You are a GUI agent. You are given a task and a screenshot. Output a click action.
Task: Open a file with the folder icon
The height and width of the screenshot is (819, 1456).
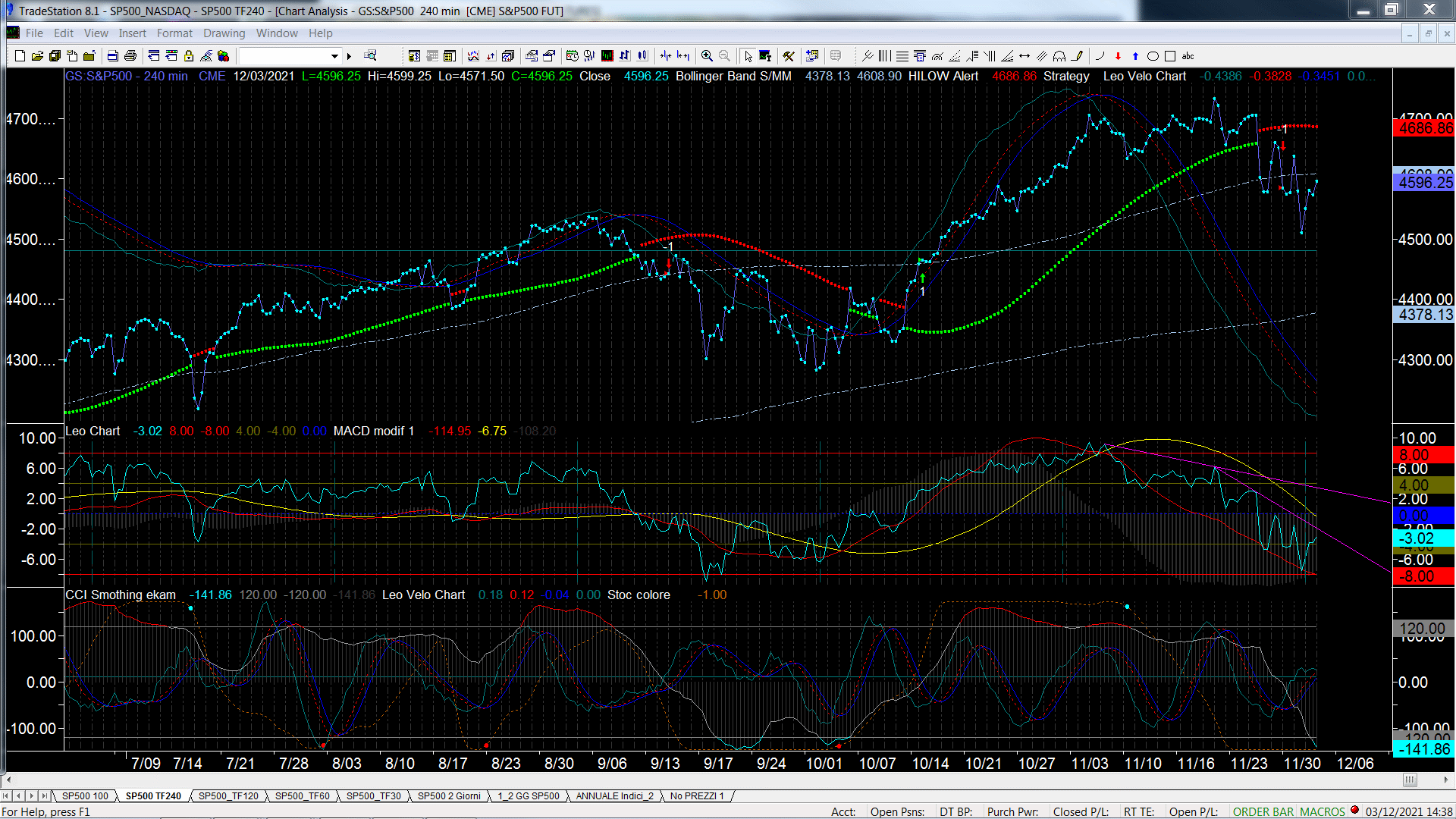37,56
